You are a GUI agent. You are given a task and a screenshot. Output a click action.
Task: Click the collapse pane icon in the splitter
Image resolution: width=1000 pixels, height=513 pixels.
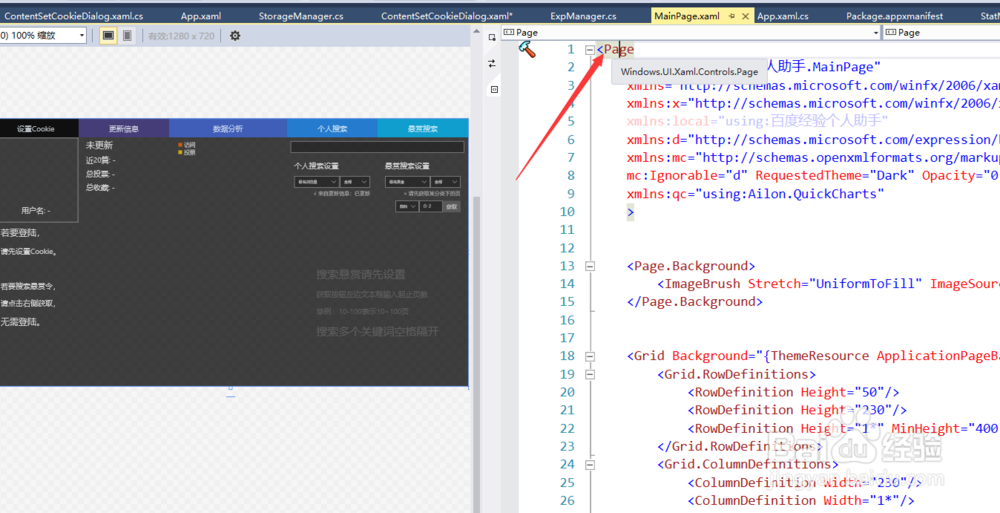tap(494, 90)
